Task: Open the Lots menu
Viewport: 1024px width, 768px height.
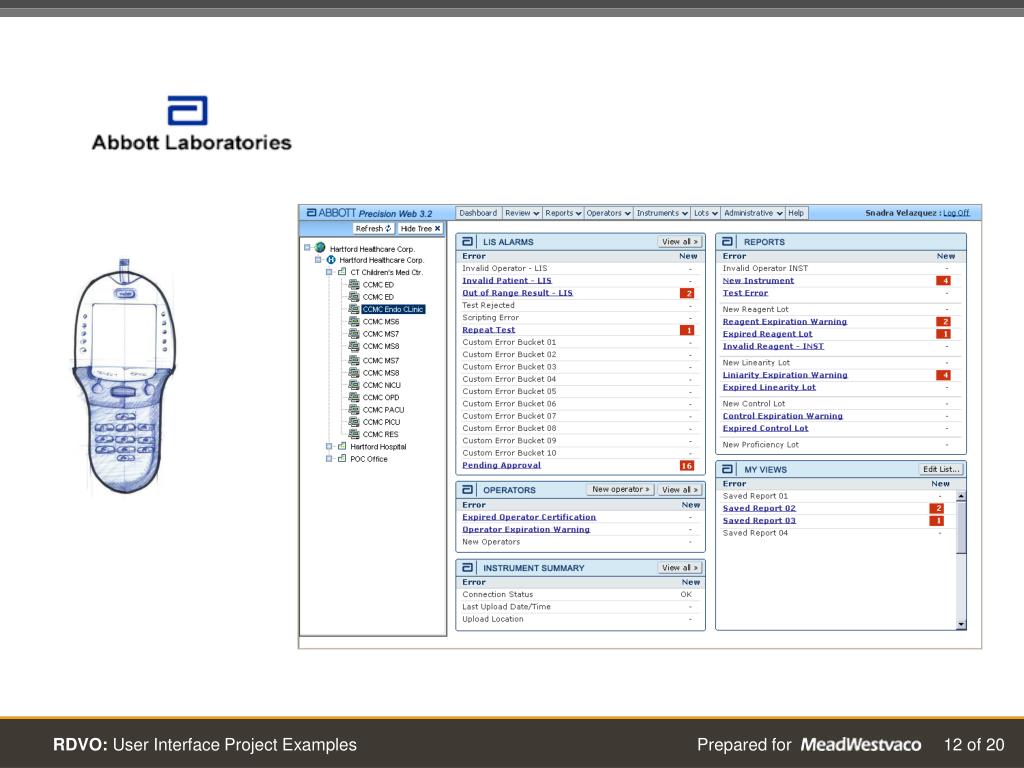Action: (706, 213)
